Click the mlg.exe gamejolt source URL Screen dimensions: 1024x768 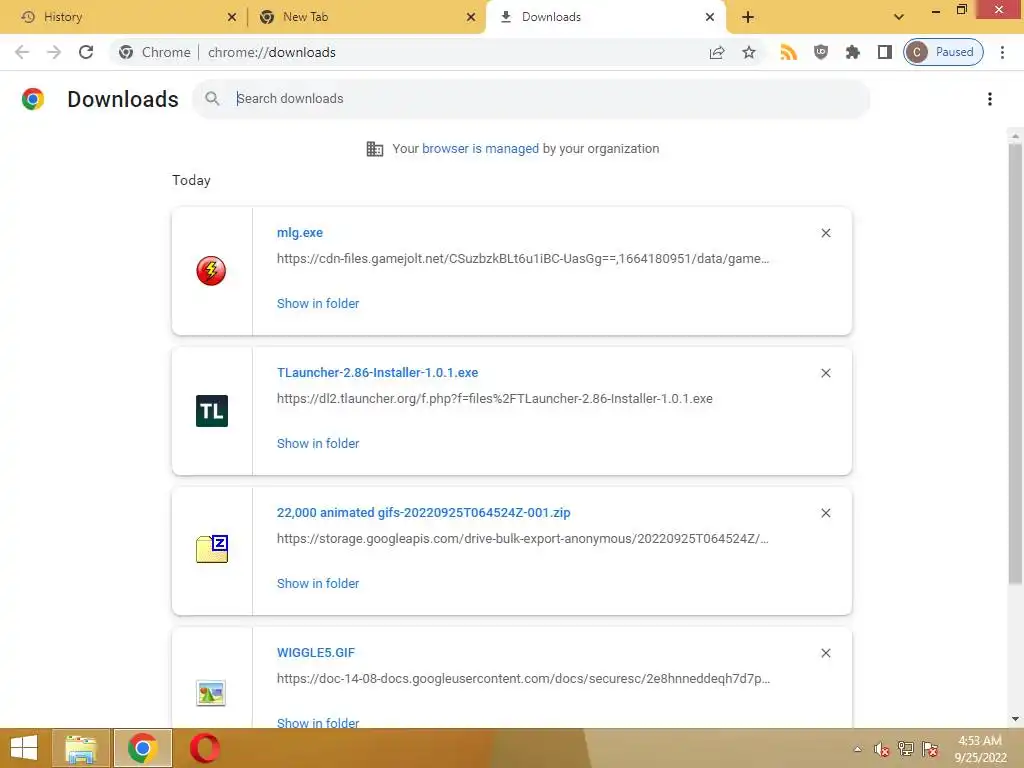(x=522, y=259)
